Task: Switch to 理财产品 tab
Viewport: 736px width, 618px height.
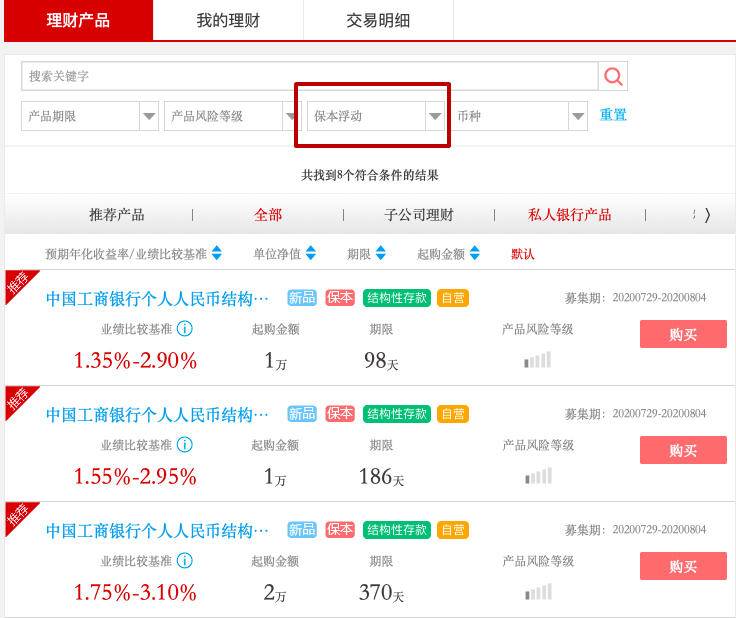Action: pos(78,20)
